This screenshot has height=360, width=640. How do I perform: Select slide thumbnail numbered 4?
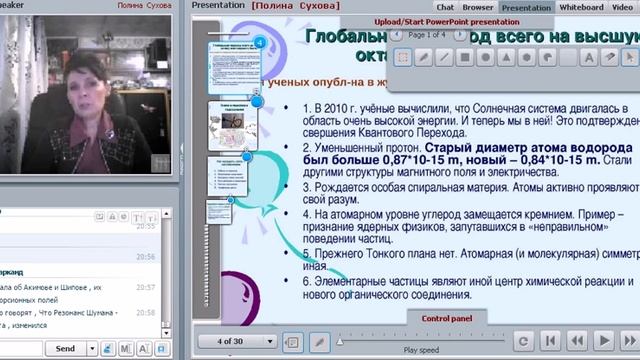click(x=234, y=67)
